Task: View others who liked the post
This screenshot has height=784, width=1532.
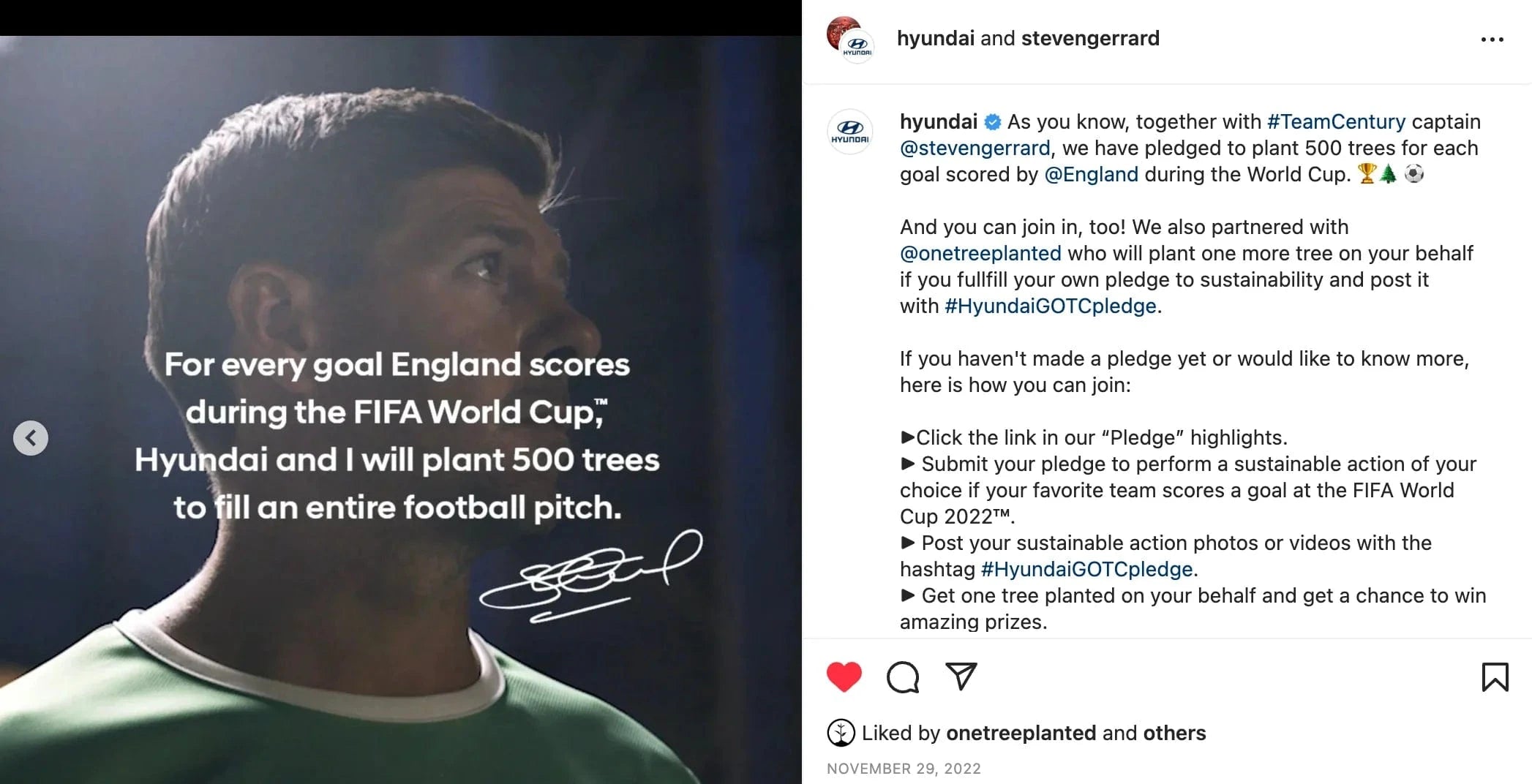Action: coord(1174,733)
